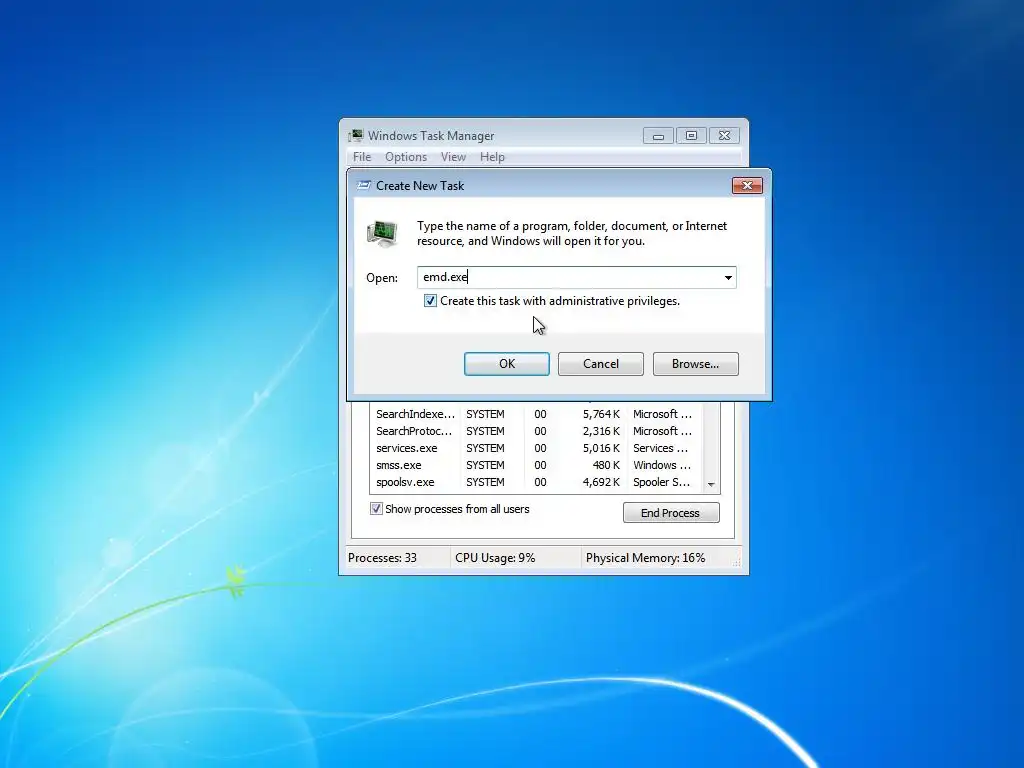Expand the Open field dropdown arrow

pyautogui.click(x=728, y=278)
